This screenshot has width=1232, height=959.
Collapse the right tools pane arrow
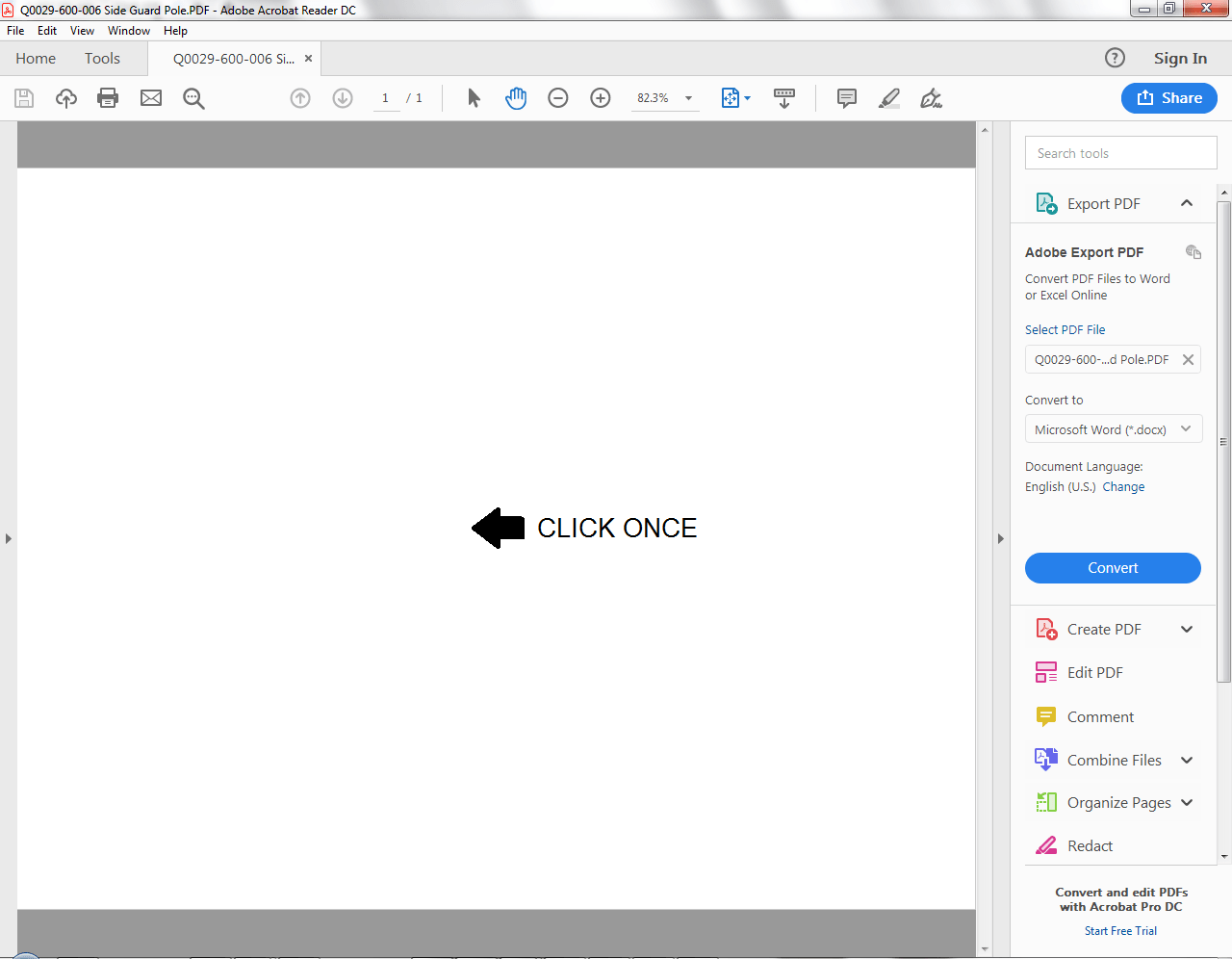pyautogui.click(x=1001, y=538)
